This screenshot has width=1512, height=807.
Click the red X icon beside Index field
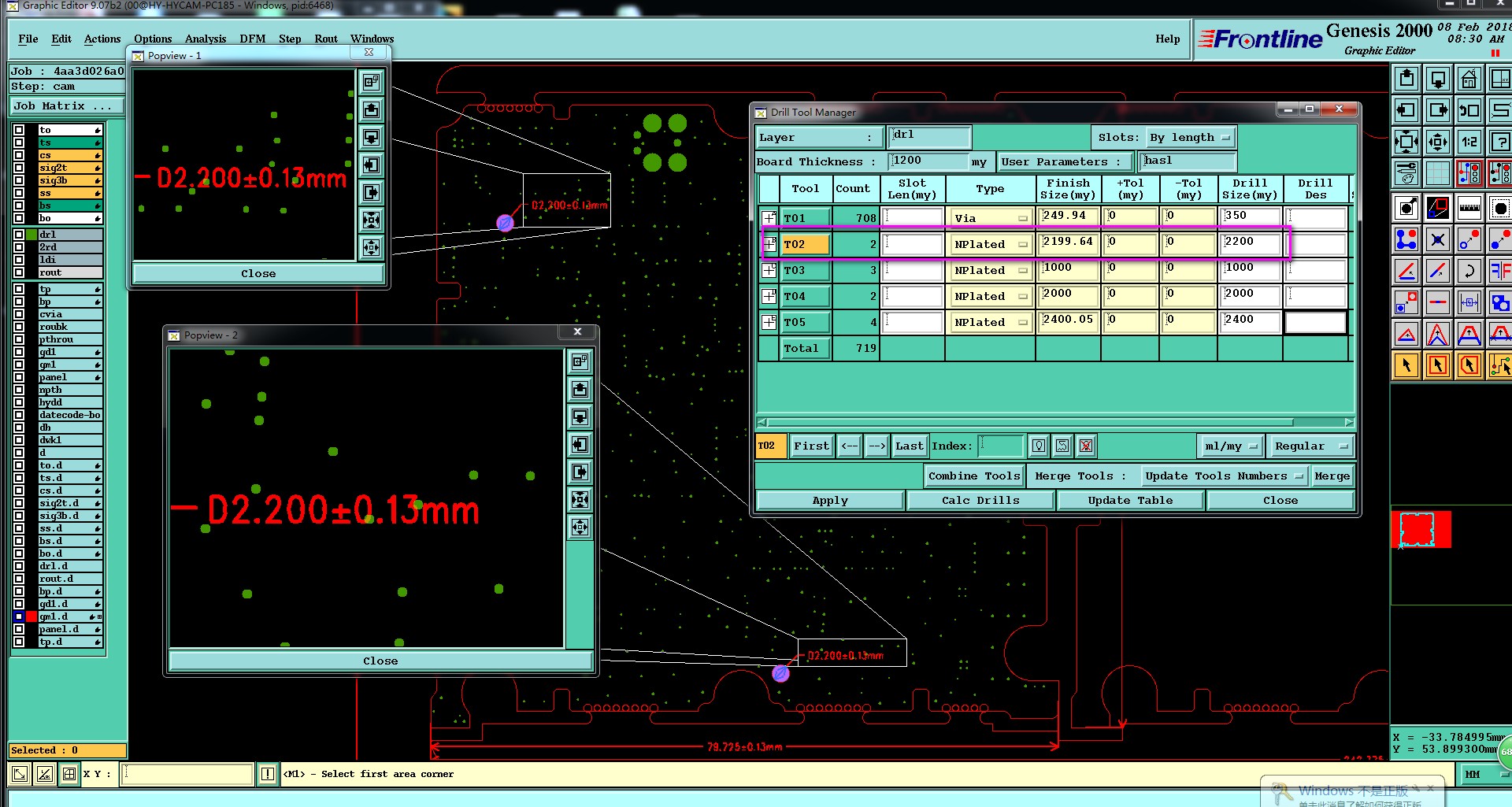(x=1086, y=446)
